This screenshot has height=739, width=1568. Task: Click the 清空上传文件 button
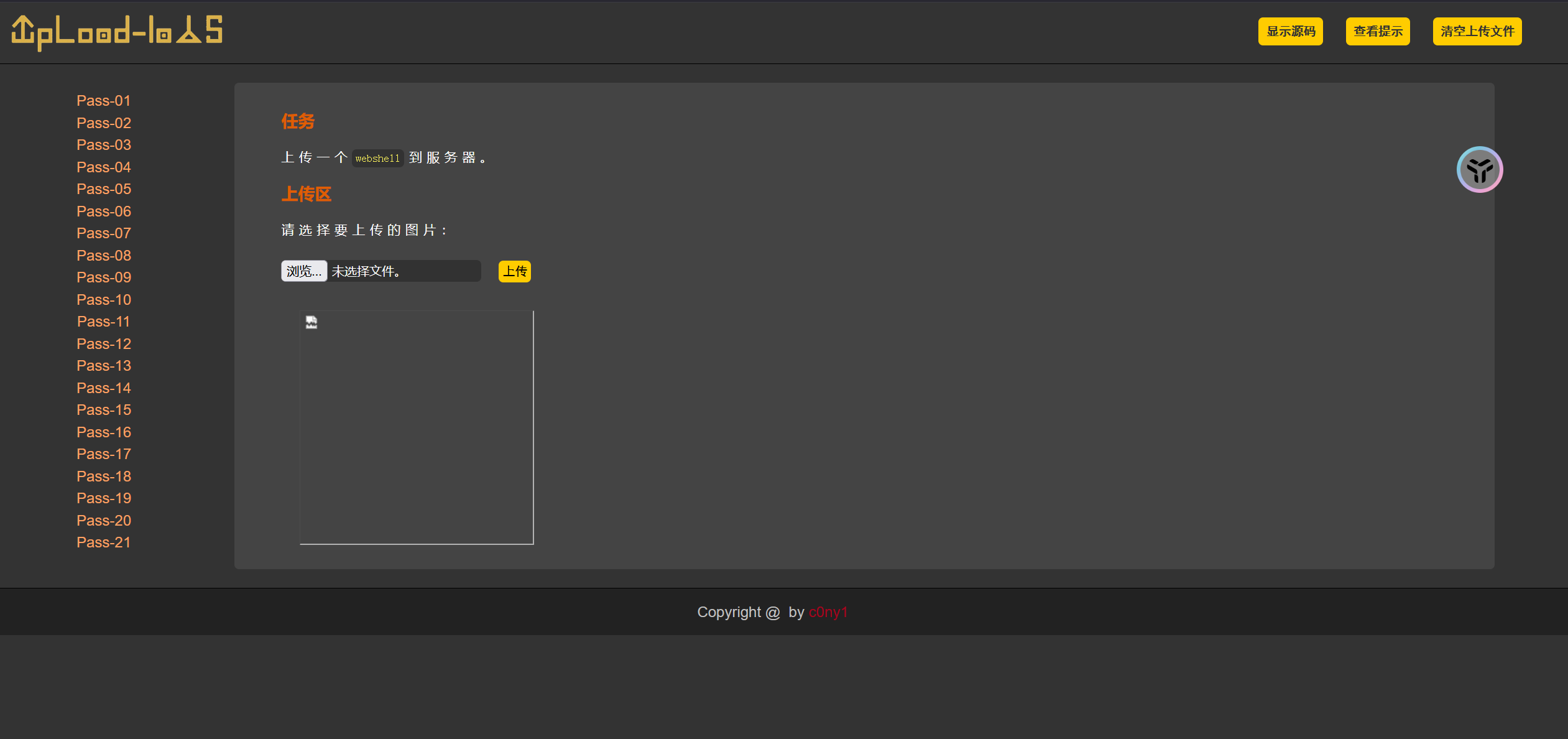(1477, 31)
